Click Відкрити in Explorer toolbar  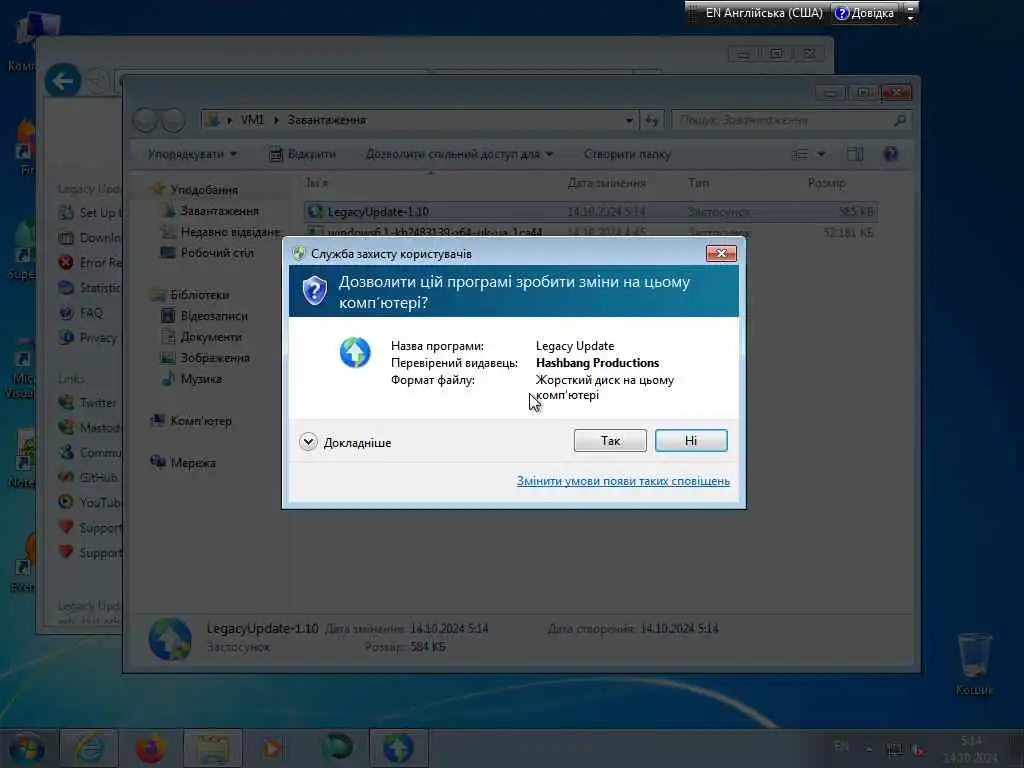coord(303,154)
